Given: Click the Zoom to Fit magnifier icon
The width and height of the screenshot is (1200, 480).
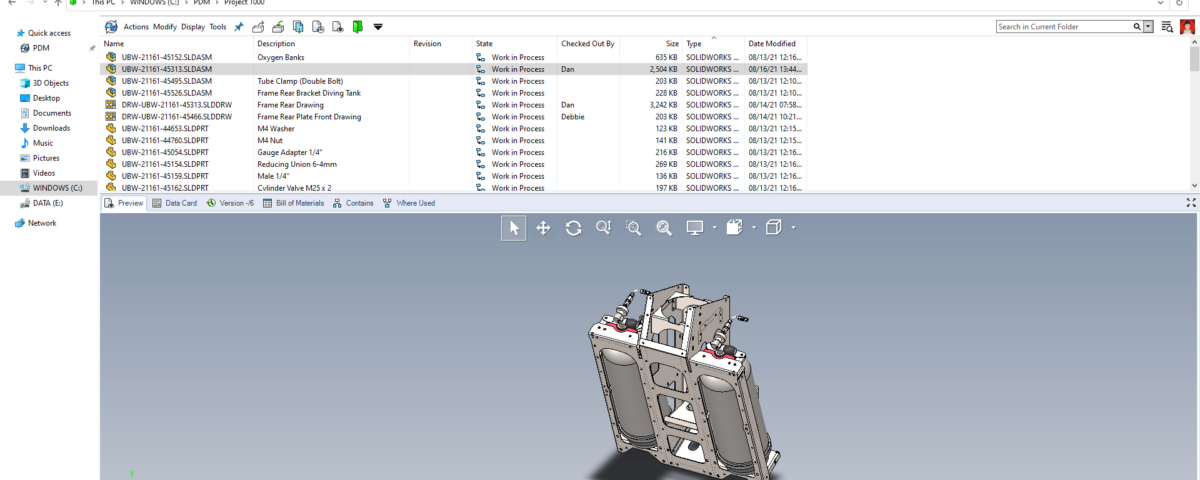Looking at the screenshot, I should tap(663, 228).
